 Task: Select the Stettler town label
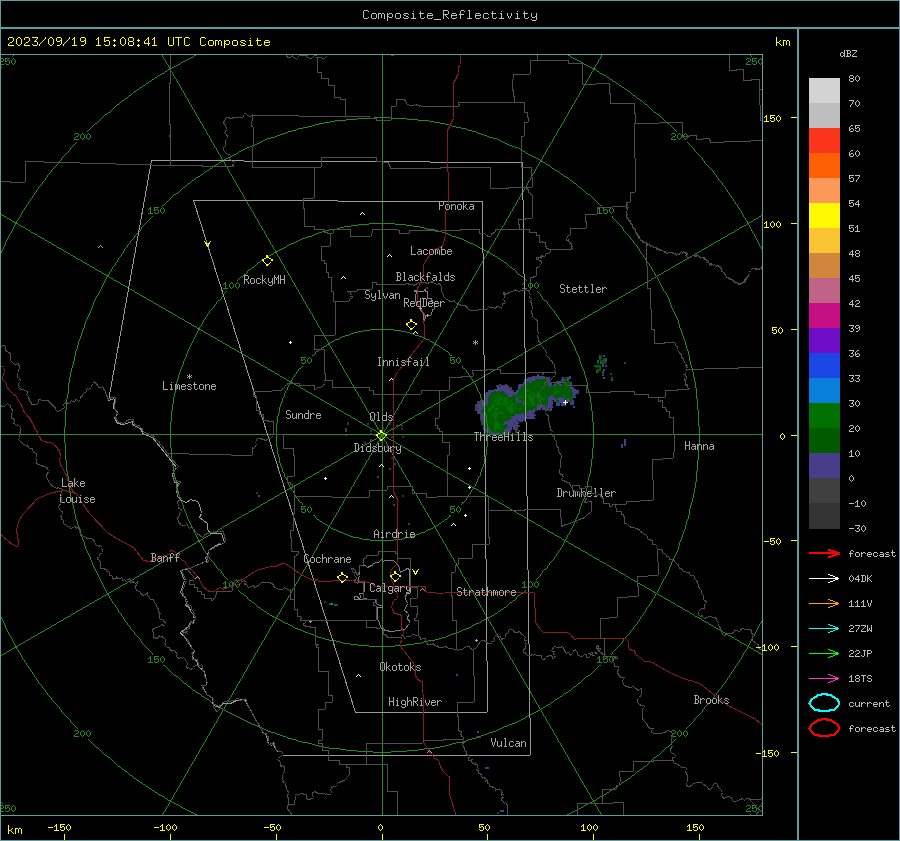point(583,289)
